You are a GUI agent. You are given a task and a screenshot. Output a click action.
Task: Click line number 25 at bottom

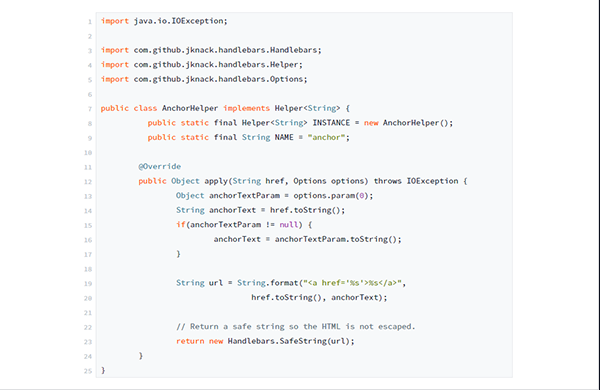tap(88, 370)
